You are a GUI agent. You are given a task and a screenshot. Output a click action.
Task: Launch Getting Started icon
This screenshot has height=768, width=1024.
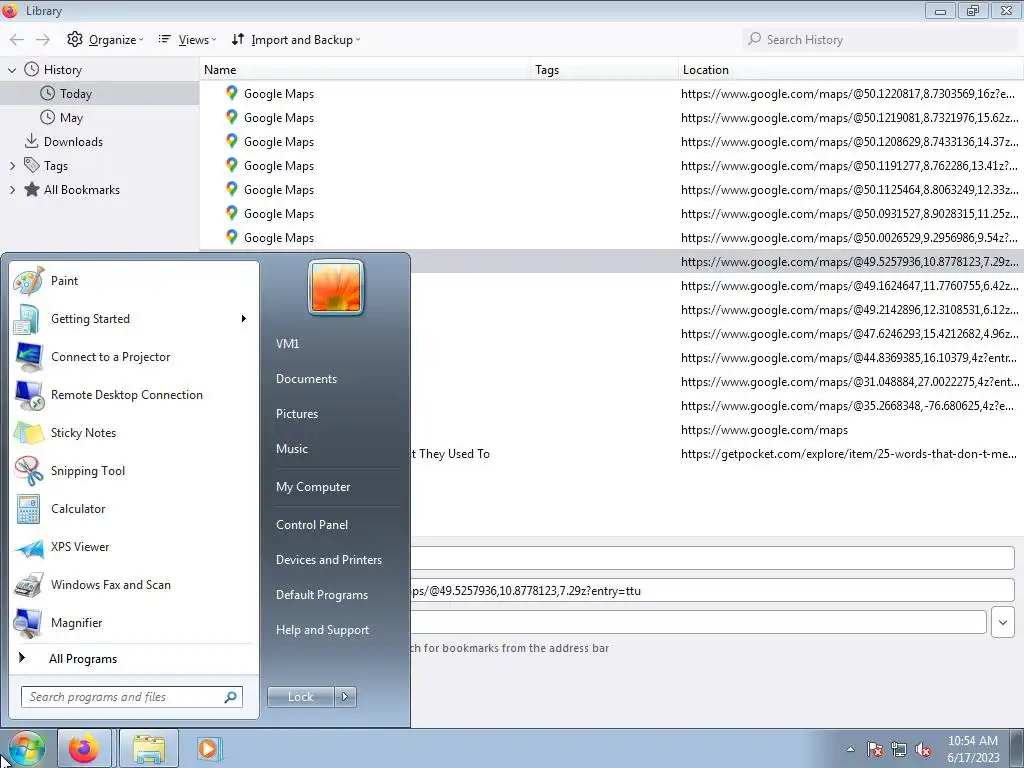27,319
